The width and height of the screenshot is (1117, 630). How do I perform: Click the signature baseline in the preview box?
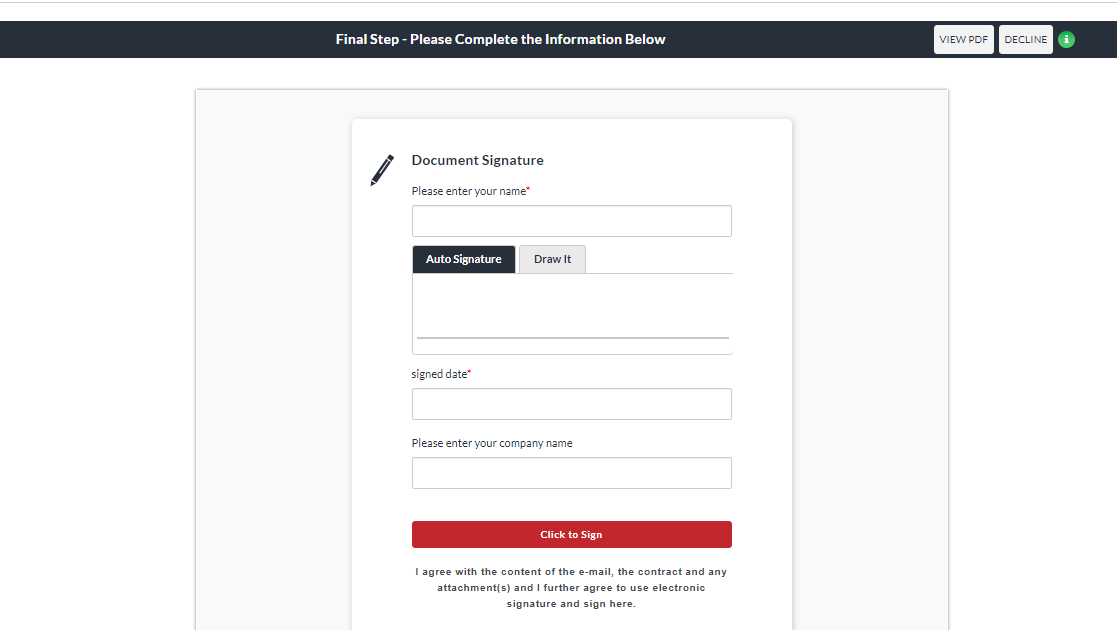571,338
